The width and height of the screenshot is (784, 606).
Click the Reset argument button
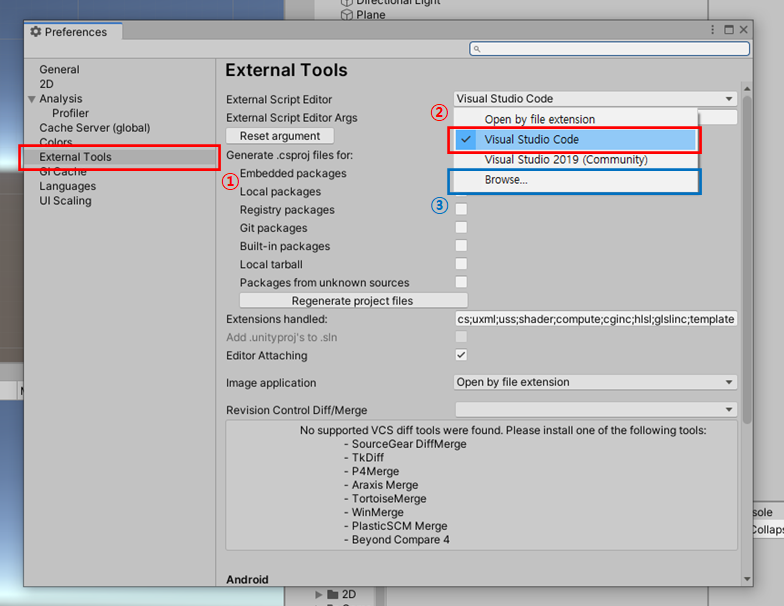pyautogui.click(x=280, y=136)
